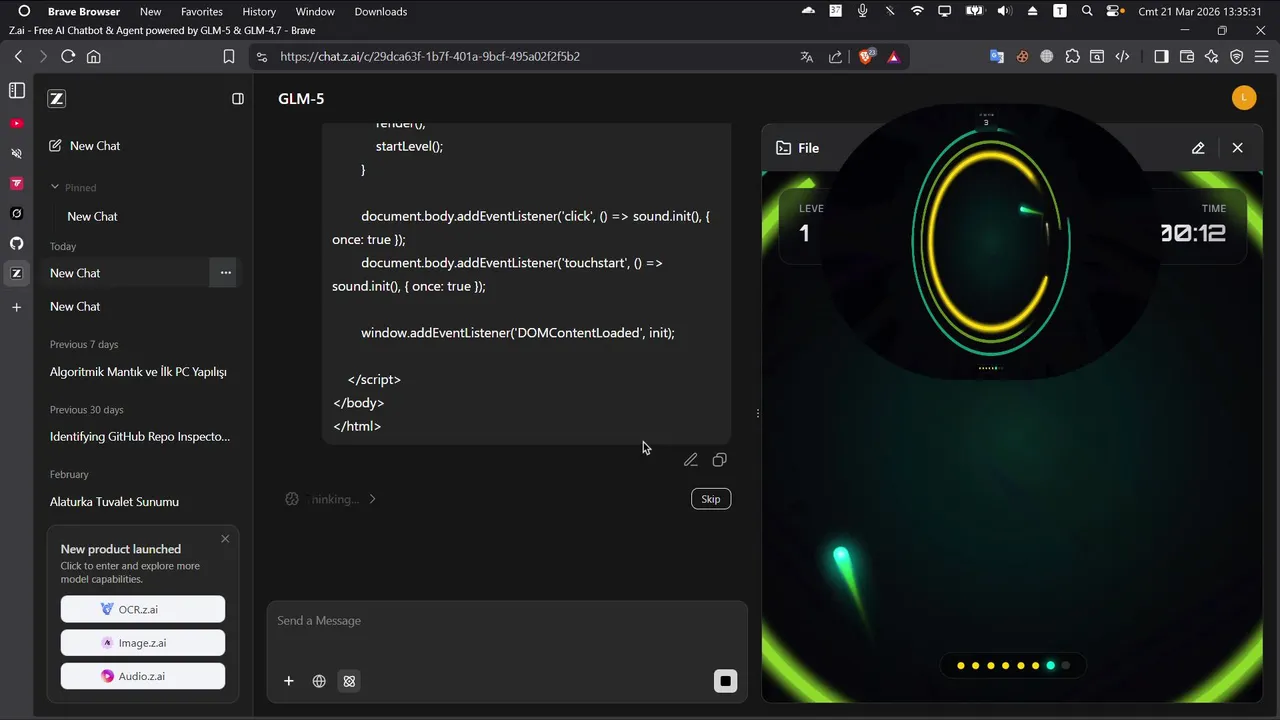This screenshot has height=720, width=1280.
Task: Open Brave Shields lion icon
Action: (x=866, y=57)
